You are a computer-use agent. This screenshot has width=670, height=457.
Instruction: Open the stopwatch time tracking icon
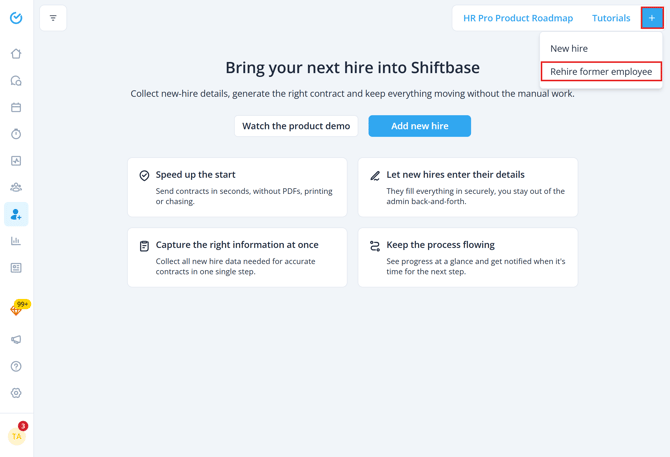tap(16, 134)
